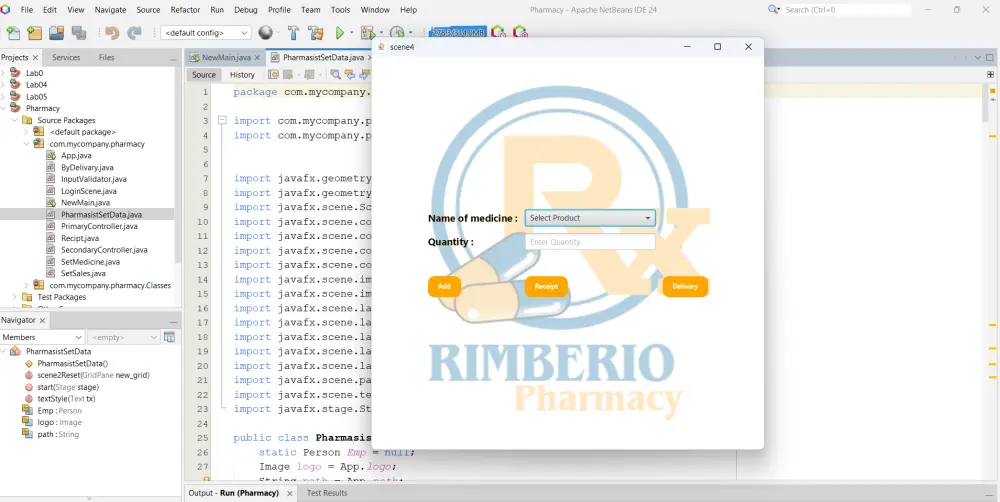Screen dimensions: 1000x502
Task: Expand the Lab04 project node
Action: click(3, 85)
